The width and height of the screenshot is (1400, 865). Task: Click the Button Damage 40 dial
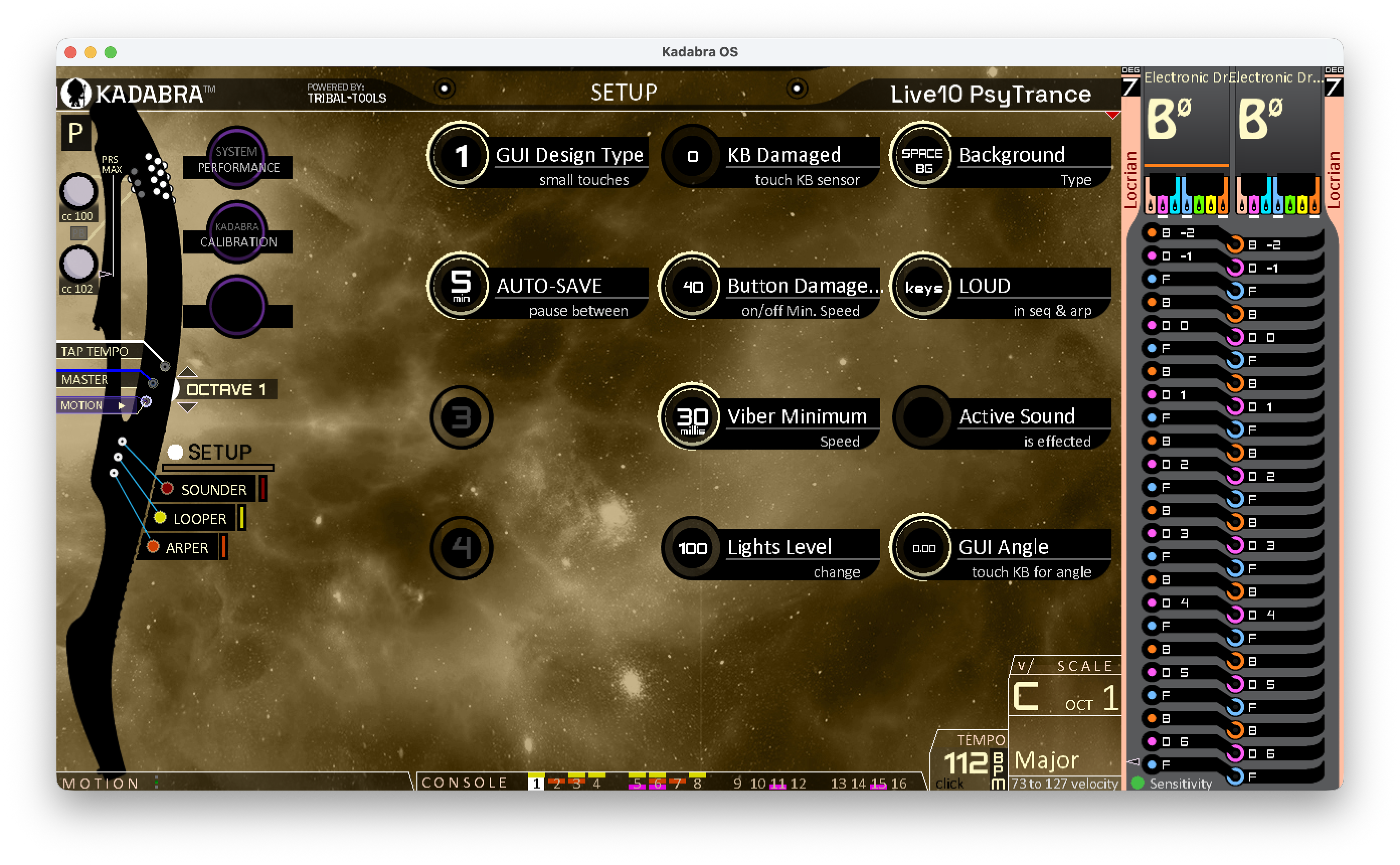tap(692, 286)
